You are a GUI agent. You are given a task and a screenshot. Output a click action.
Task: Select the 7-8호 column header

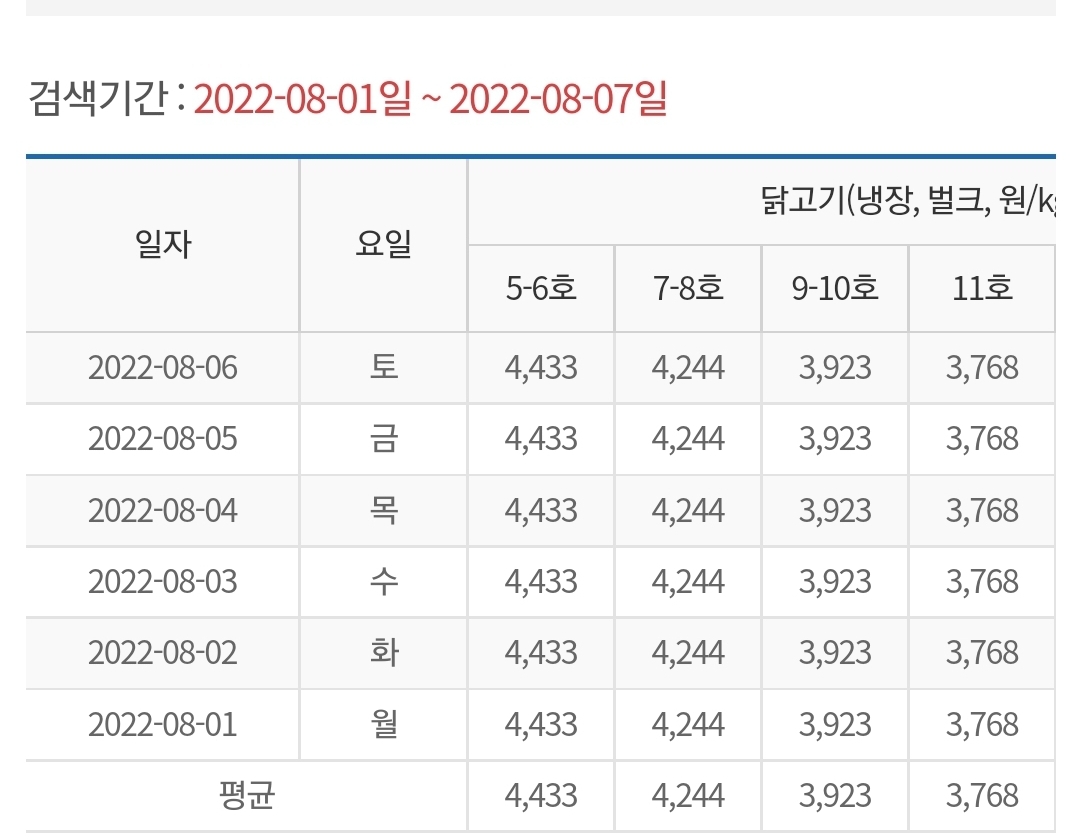click(688, 289)
